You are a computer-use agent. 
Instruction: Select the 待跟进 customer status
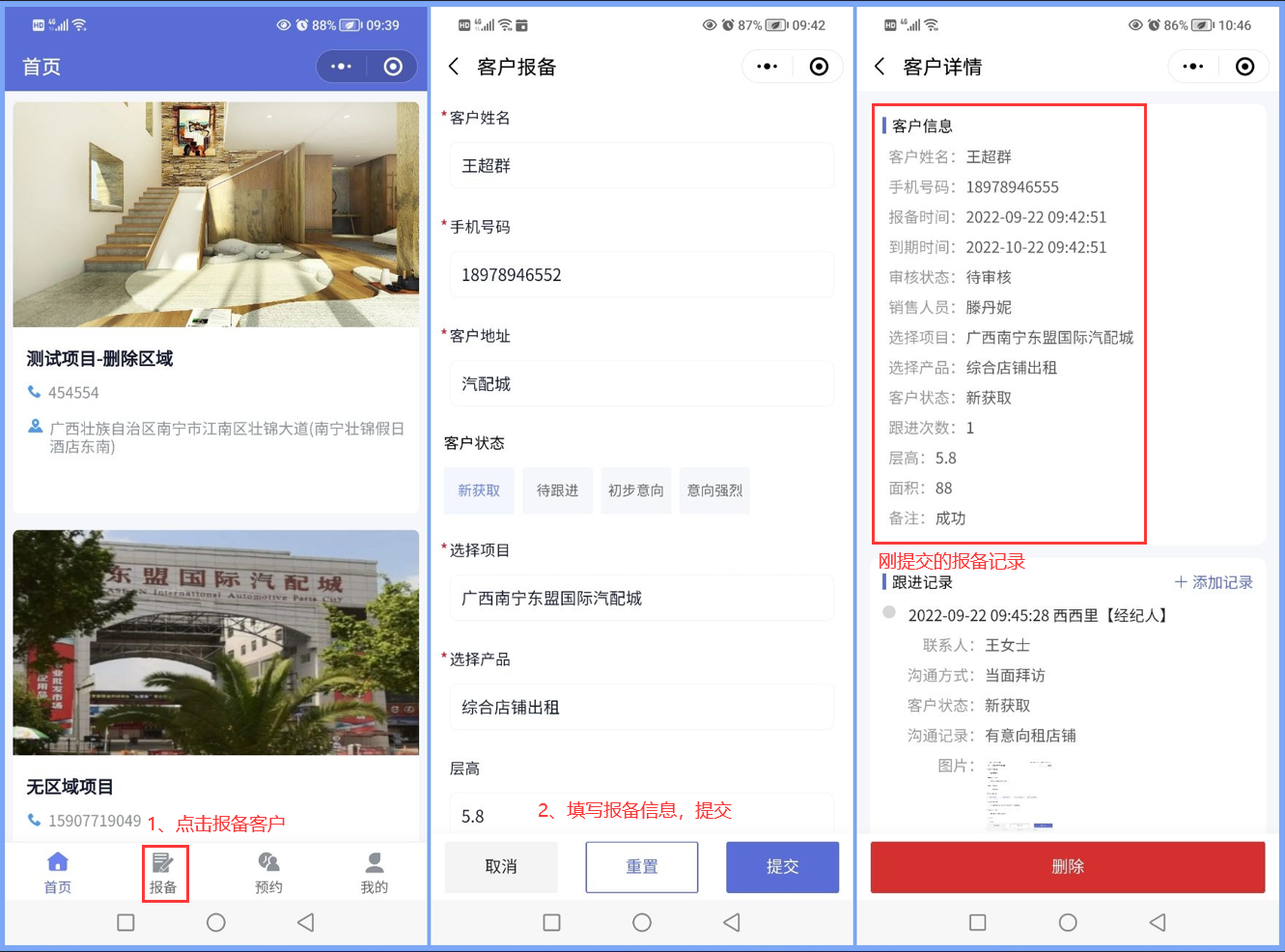[558, 490]
